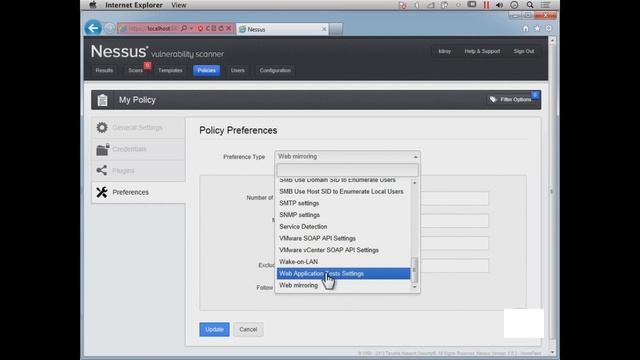Open Spotlight search in the menu bar
Viewport: 640px width, 360px height.
coord(530,5)
